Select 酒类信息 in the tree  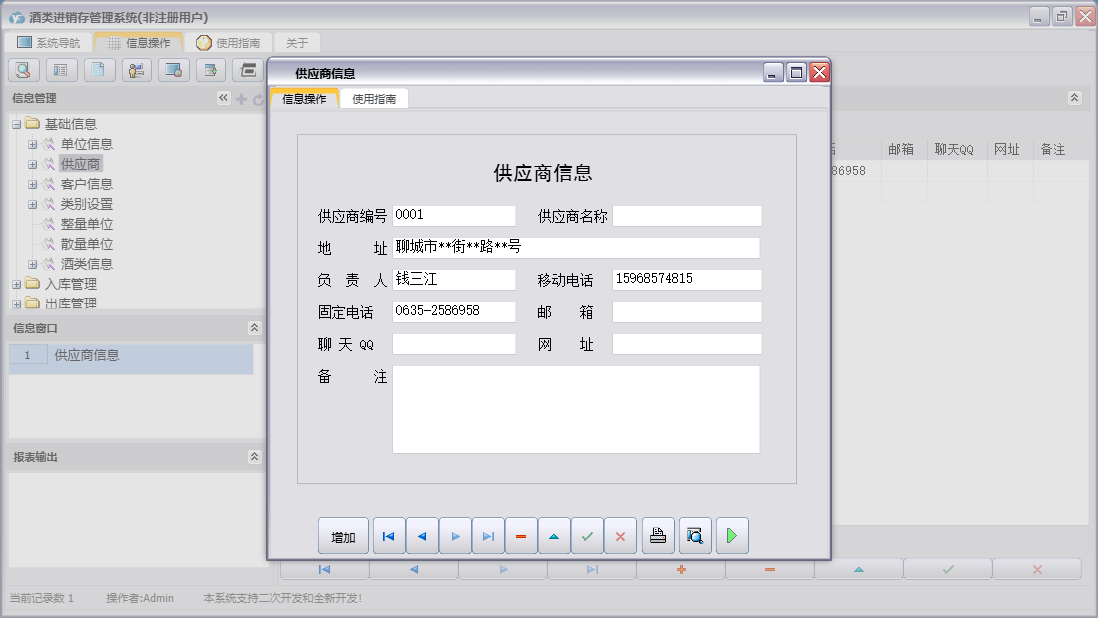point(86,264)
